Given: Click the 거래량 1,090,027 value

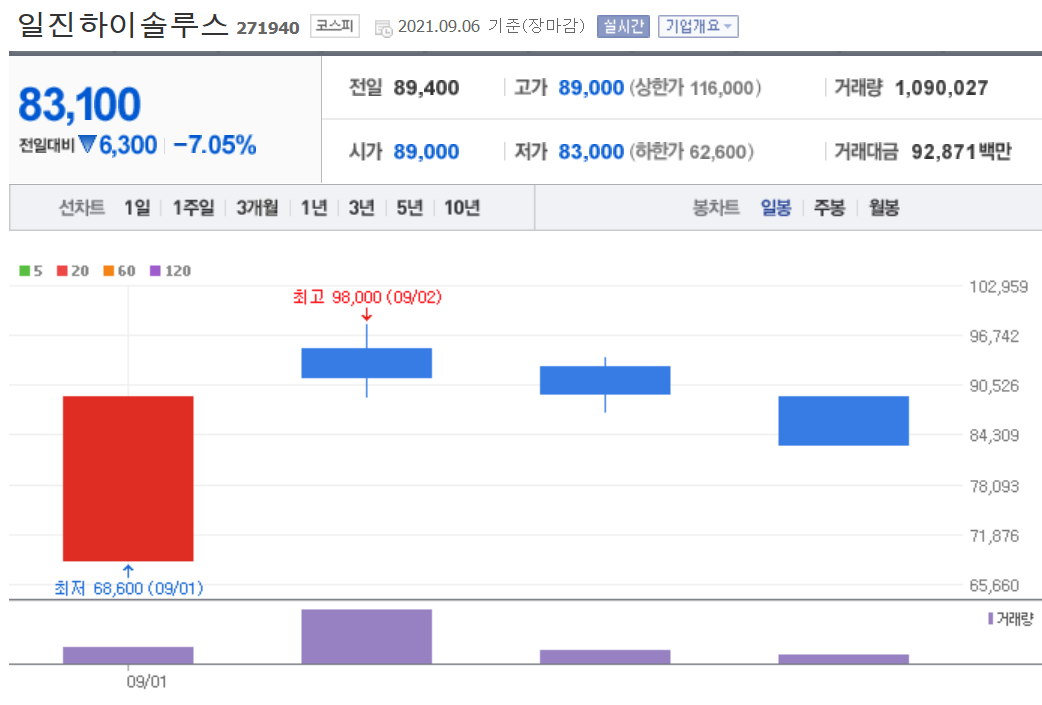Looking at the screenshot, I should pyautogui.click(x=941, y=88).
